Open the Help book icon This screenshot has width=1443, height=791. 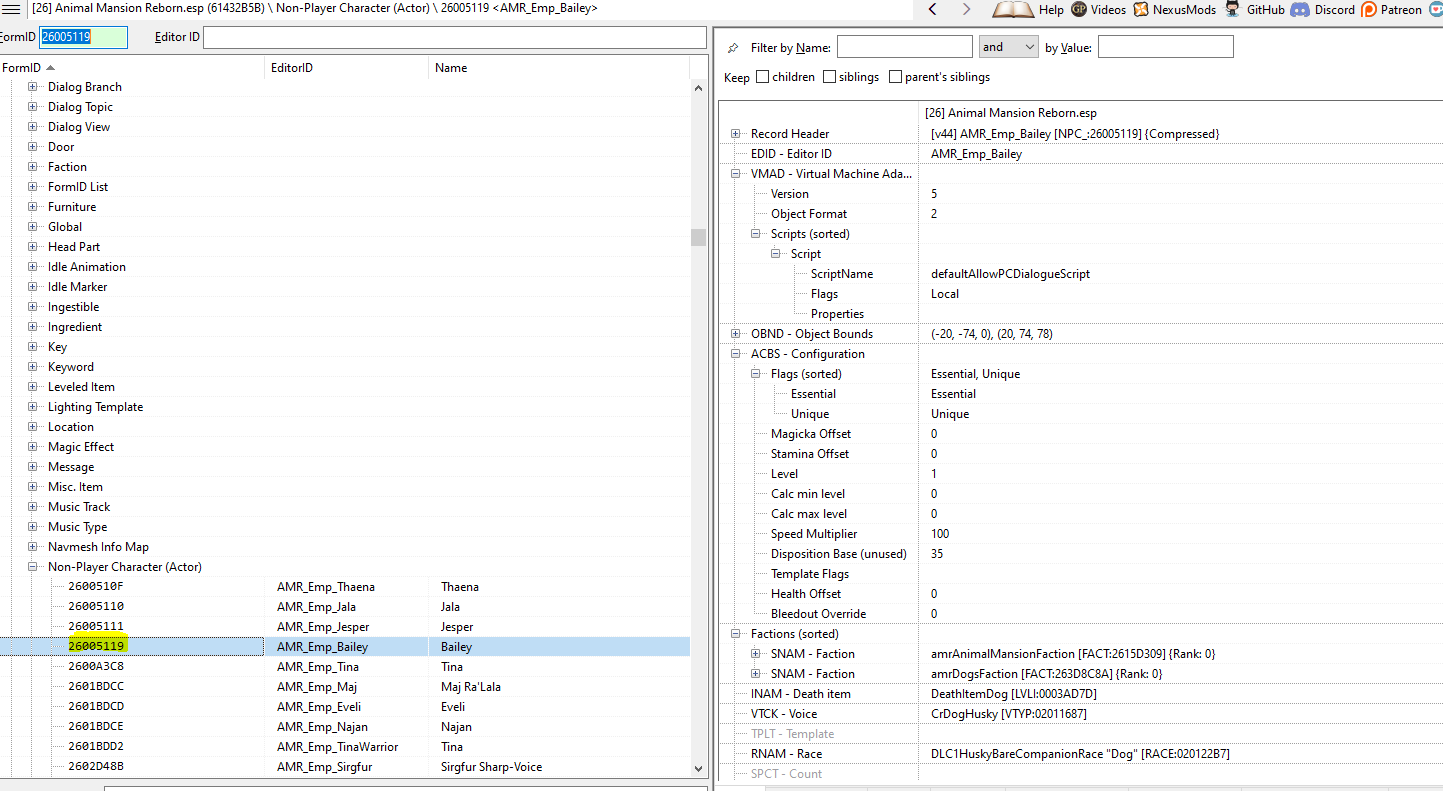pos(1013,9)
